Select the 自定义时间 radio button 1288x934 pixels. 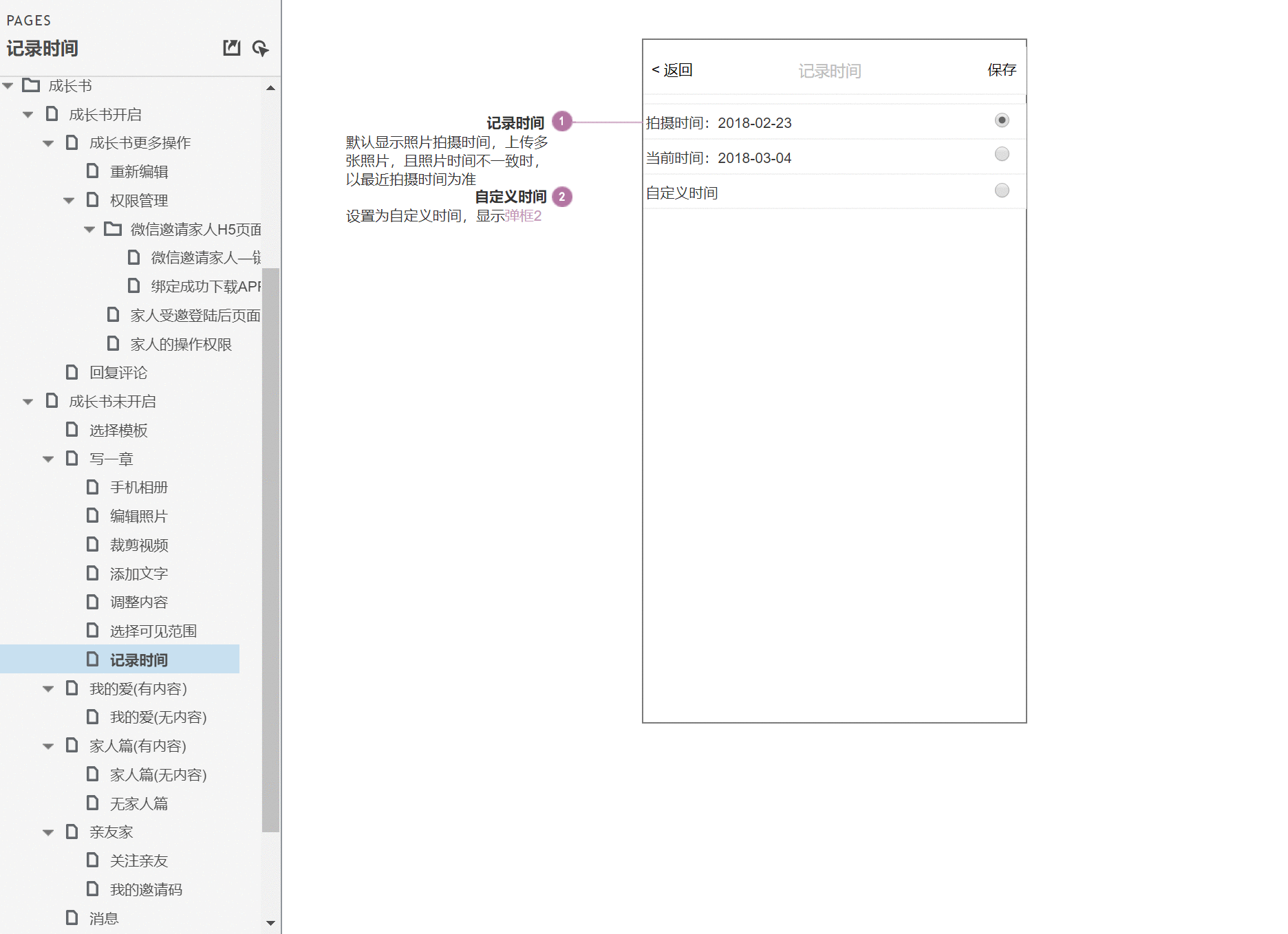coord(1002,191)
